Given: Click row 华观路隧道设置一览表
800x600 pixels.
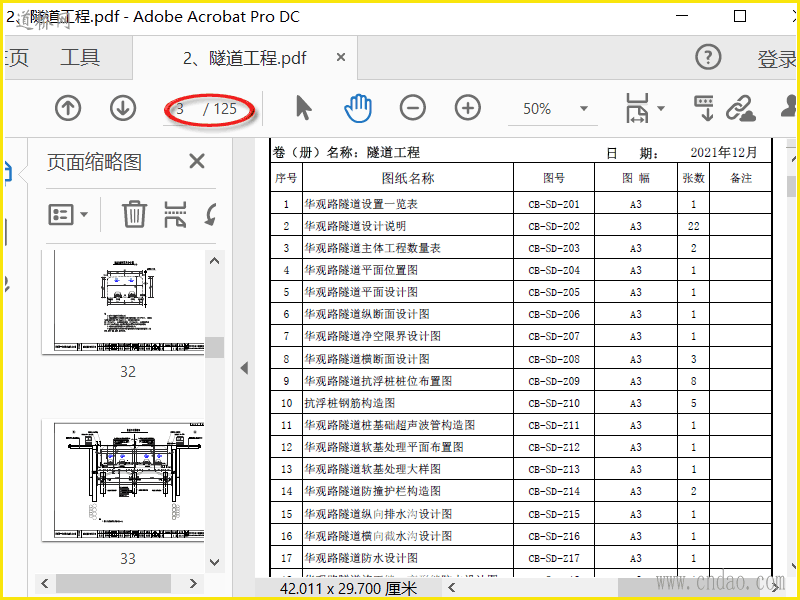Looking at the screenshot, I should pyautogui.click(x=520, y=204).
